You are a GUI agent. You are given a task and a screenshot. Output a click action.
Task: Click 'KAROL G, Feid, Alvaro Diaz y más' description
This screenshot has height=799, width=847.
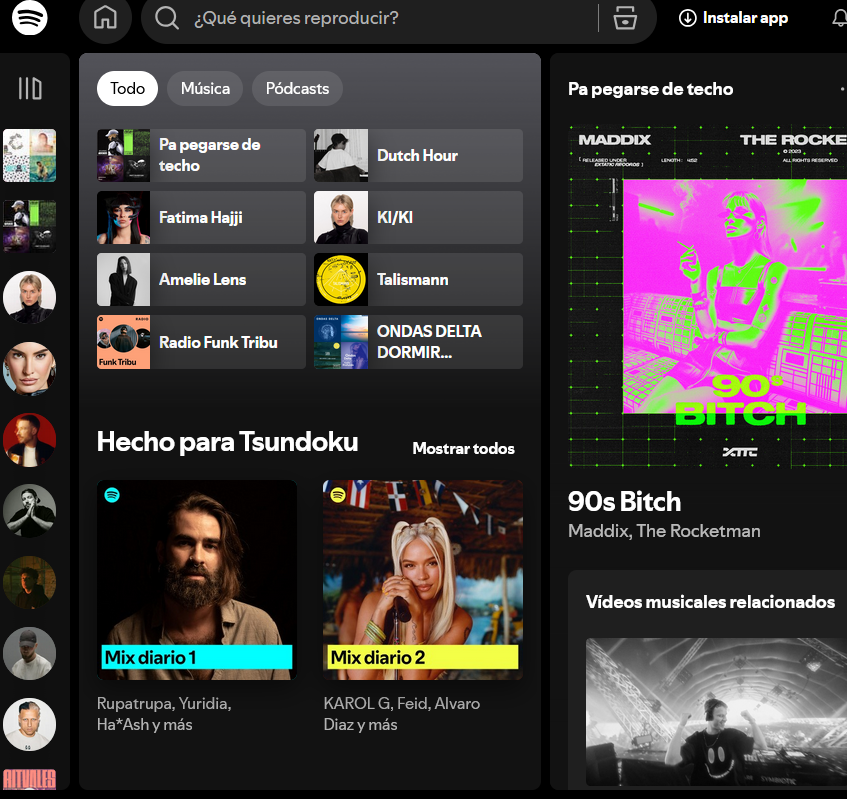401,714
